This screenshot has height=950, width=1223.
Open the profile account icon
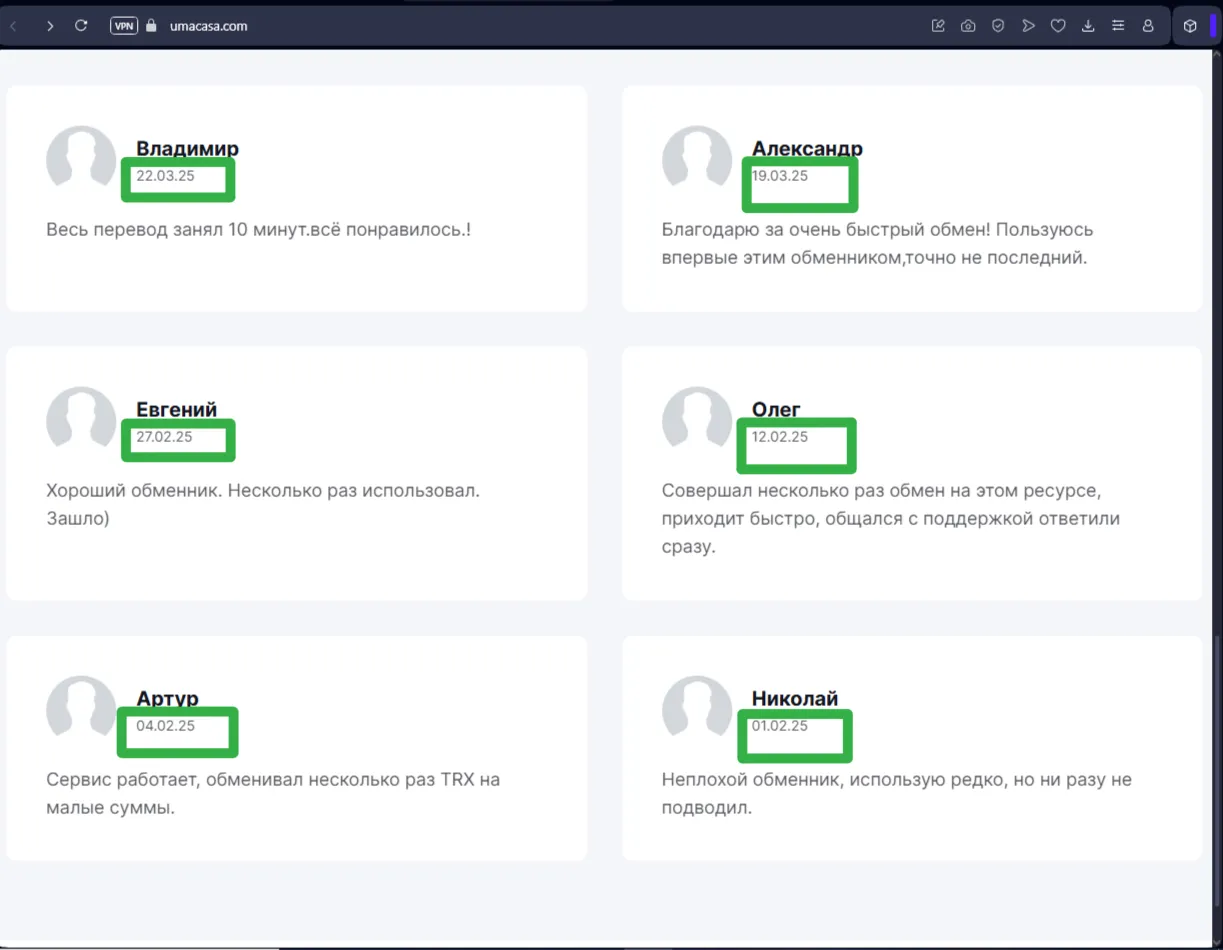[1148, 26]
